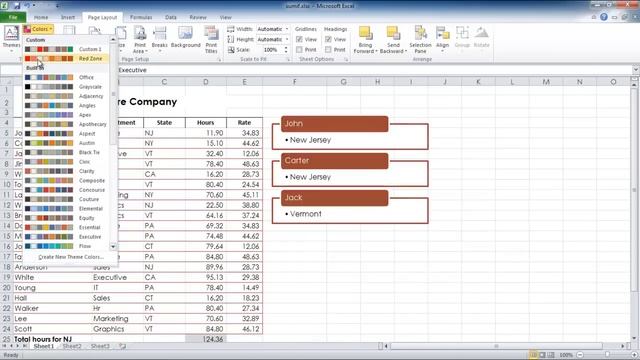Select column header D
The width and height of the screenshot is (640, 360).
(x=205, y=82)
